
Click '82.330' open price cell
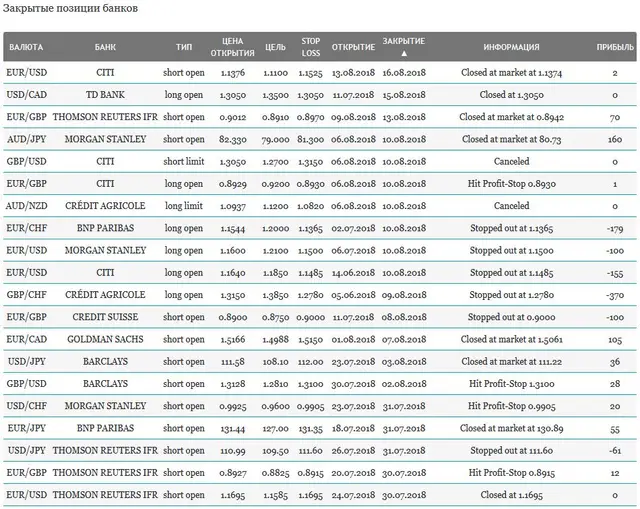point(233,140)
